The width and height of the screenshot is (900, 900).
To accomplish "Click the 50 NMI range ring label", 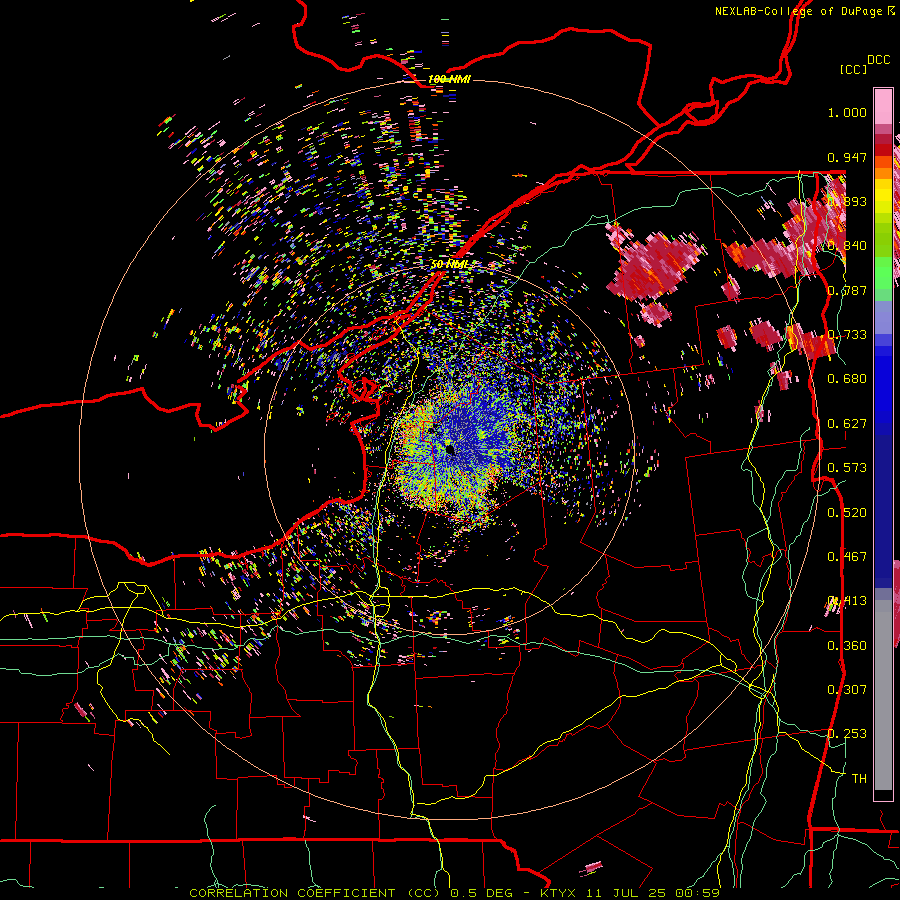I will (x=450, y=265).
